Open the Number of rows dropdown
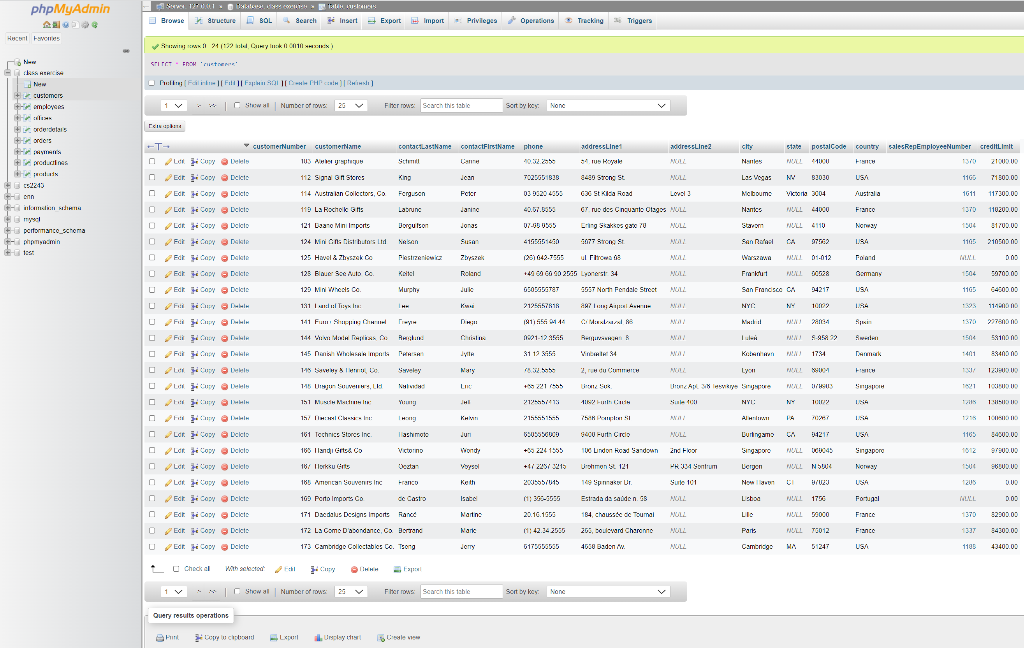This screenshot has height=648, width=1024. tap(351, 105)
